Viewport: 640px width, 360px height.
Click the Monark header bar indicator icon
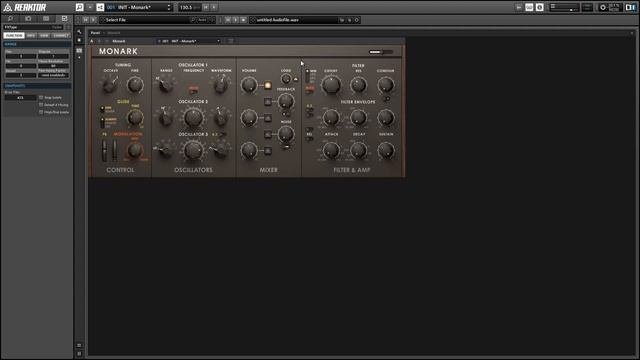[x=381, y=52]
